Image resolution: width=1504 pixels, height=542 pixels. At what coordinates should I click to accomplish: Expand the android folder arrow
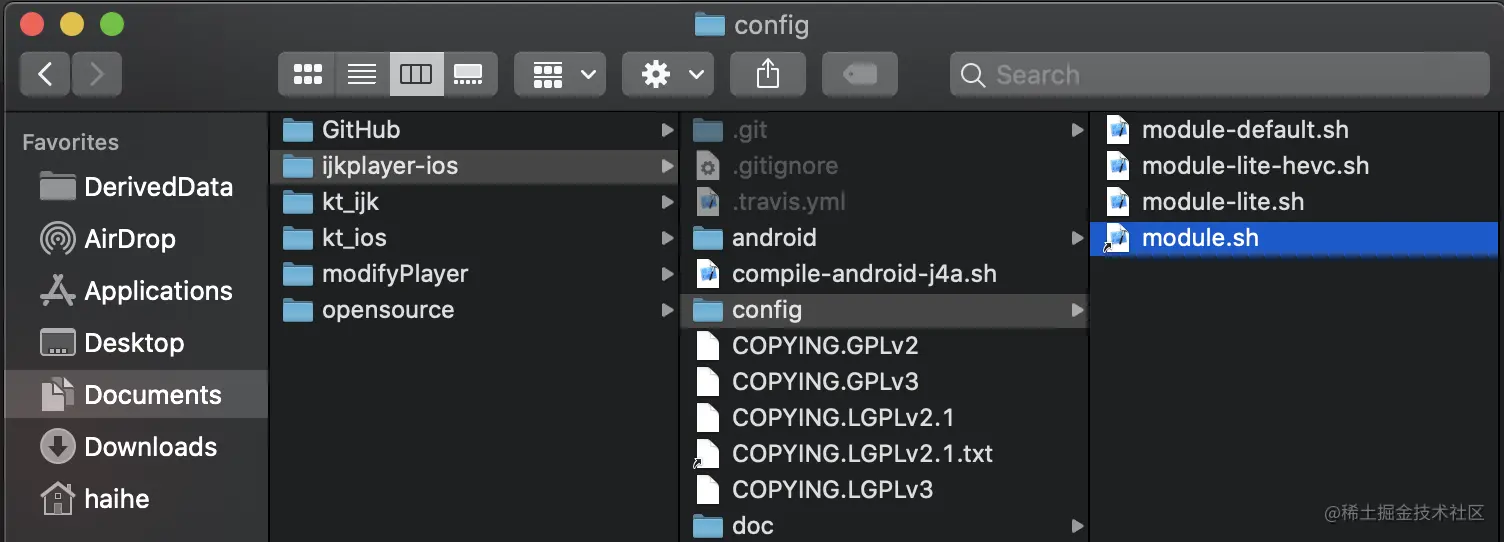pos(1077,238)
